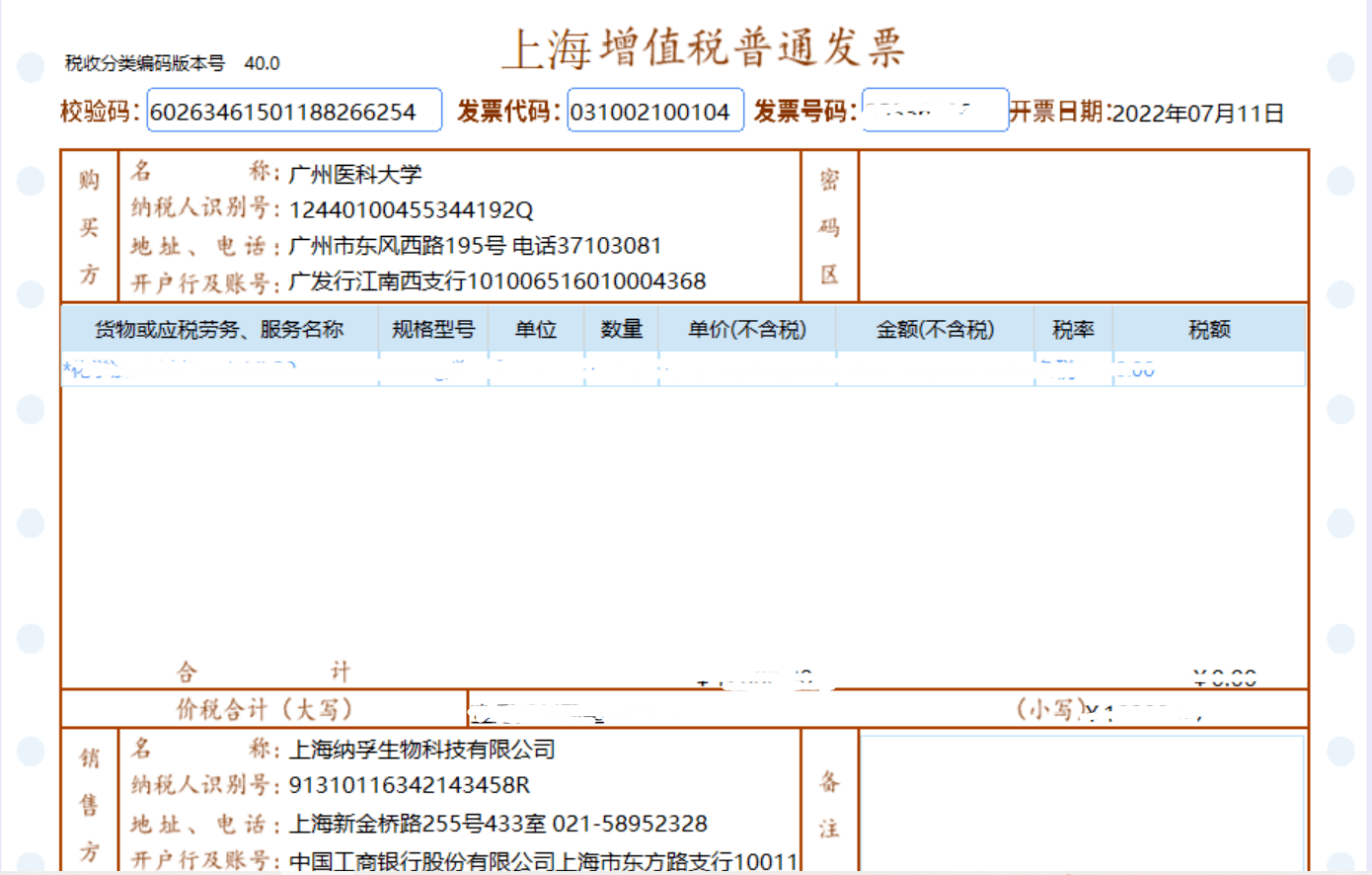Screen dimensions: 1372x875
Task: Click seller name 上海纳孚生物科技有限公司
Action: [x=421, y=750]
